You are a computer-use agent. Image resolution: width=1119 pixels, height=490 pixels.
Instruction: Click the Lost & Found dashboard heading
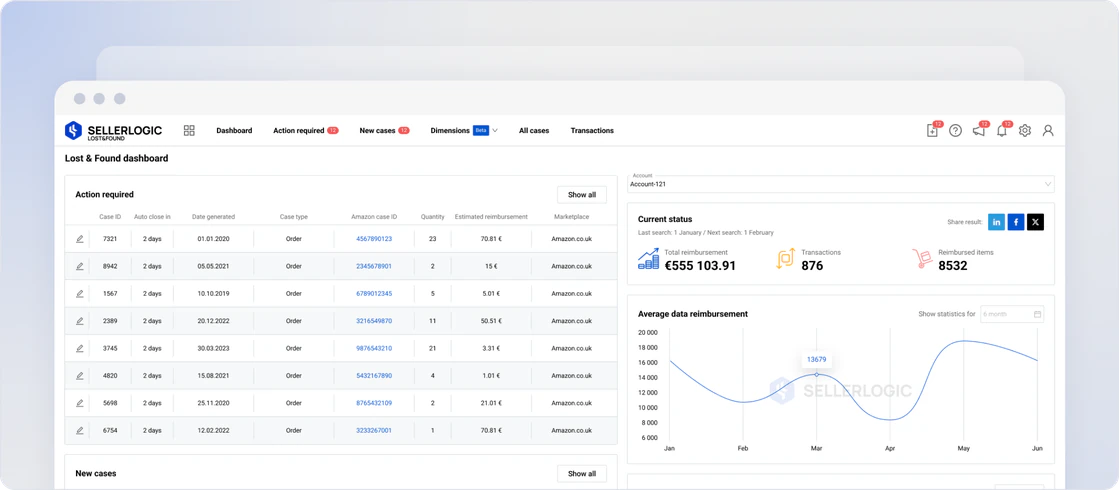click(116, 158)
